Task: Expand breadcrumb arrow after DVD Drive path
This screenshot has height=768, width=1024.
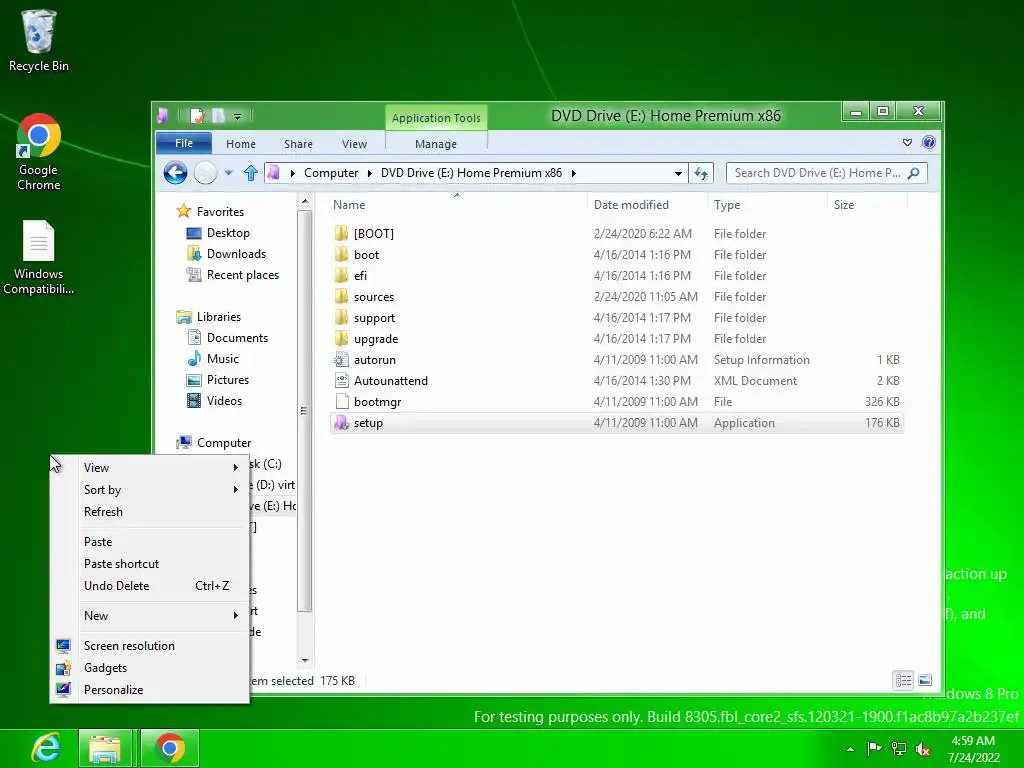Action: point(573,173)
